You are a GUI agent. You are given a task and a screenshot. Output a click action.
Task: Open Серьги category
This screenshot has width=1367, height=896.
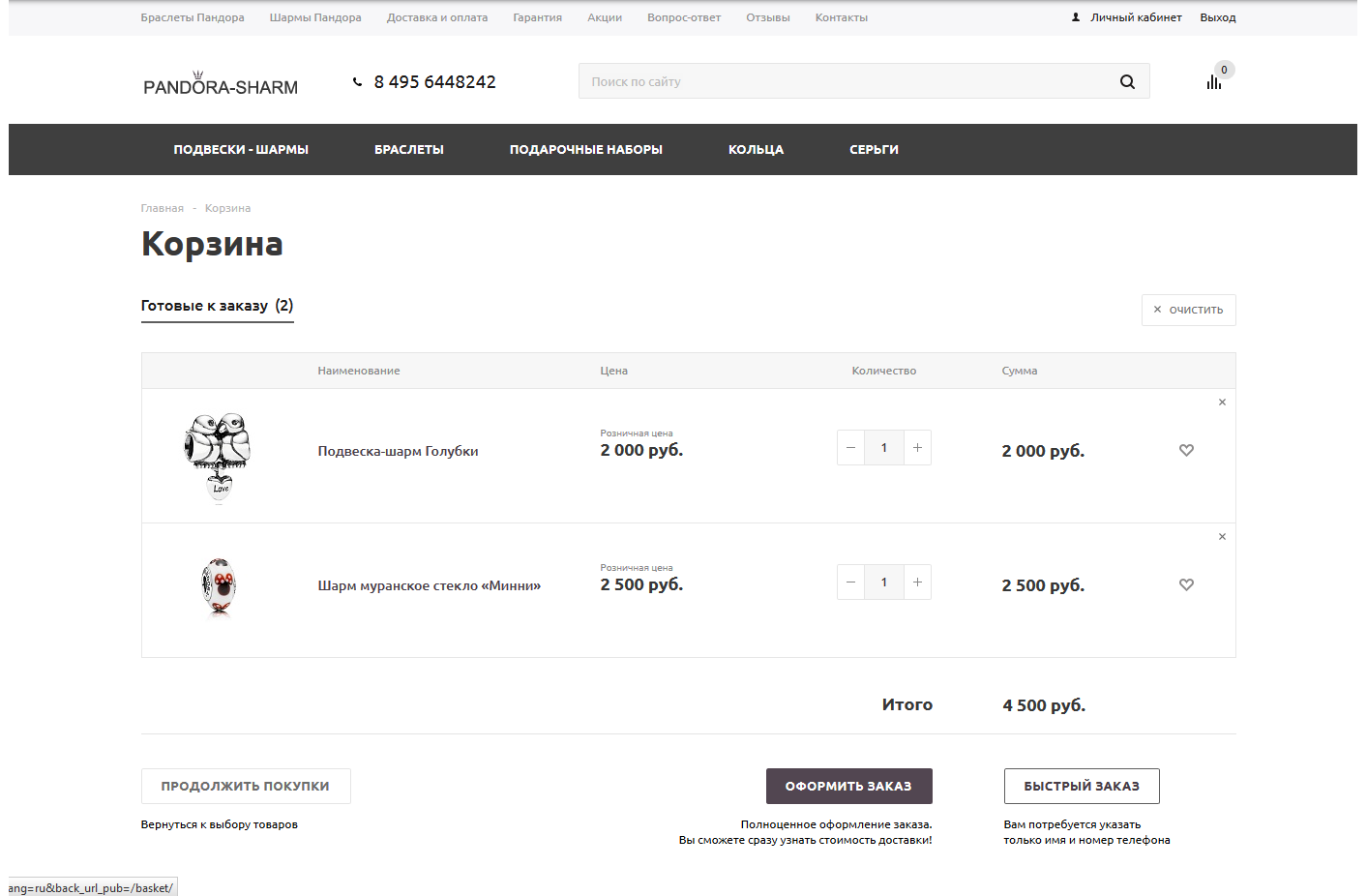(x=875, y=150)
